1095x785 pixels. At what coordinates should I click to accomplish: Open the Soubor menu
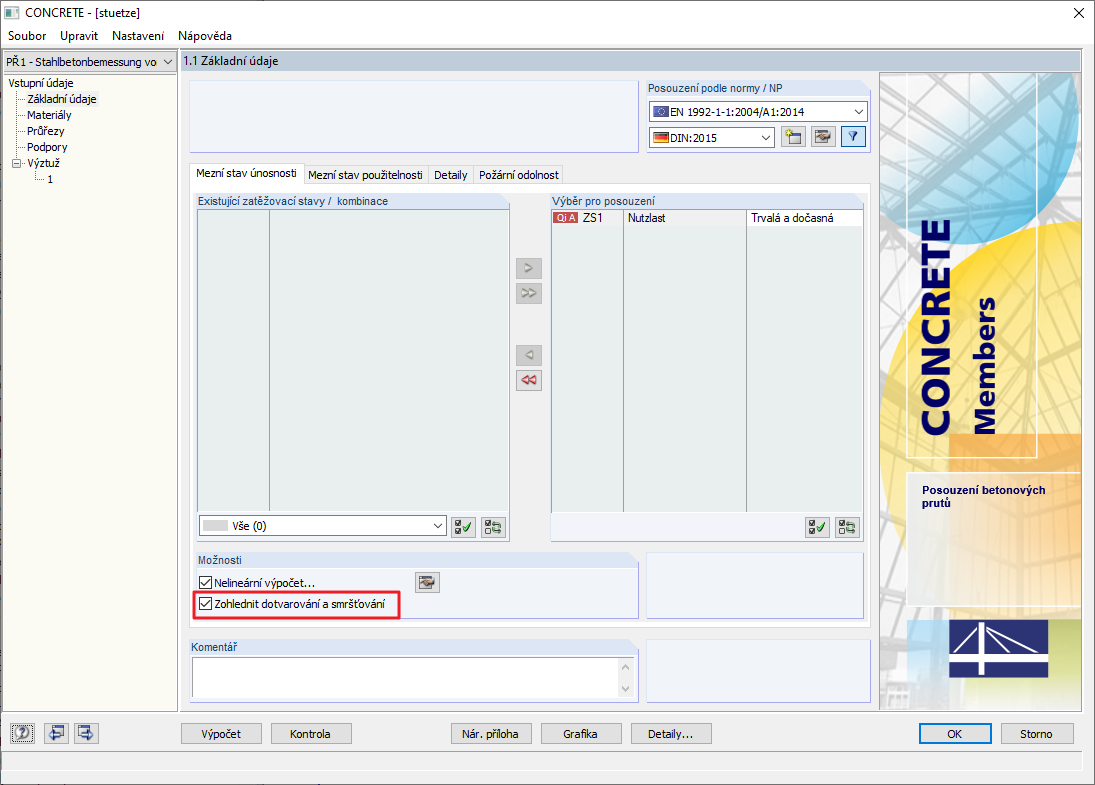click(27, 36)
